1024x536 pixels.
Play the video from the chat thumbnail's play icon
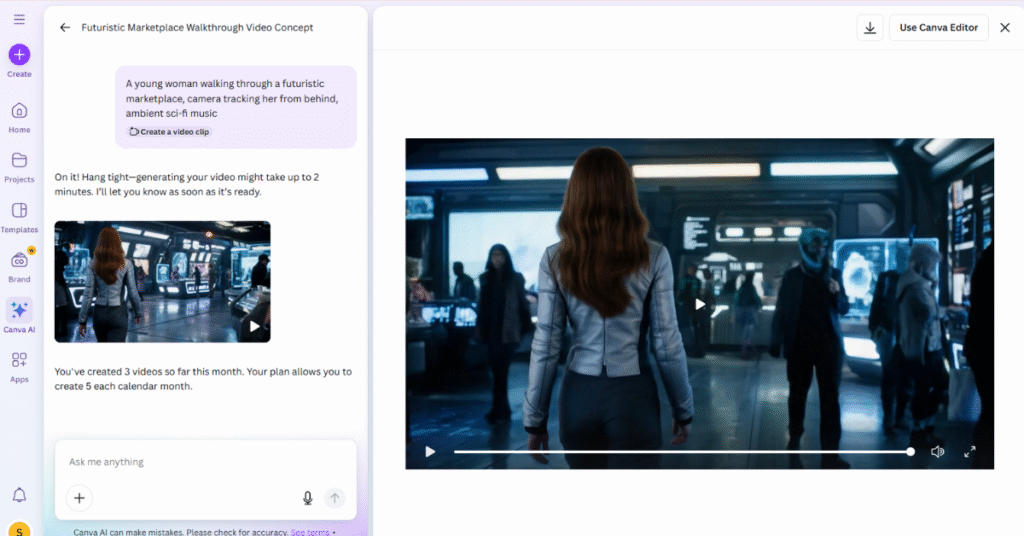pyautogui.click(x=255, y=326)
